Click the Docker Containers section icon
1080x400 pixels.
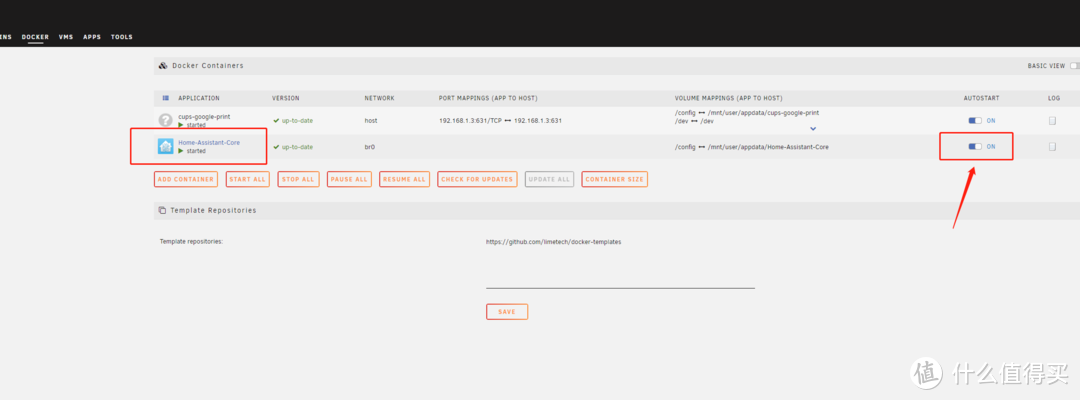pyautogui.click(x=163, y=66)
